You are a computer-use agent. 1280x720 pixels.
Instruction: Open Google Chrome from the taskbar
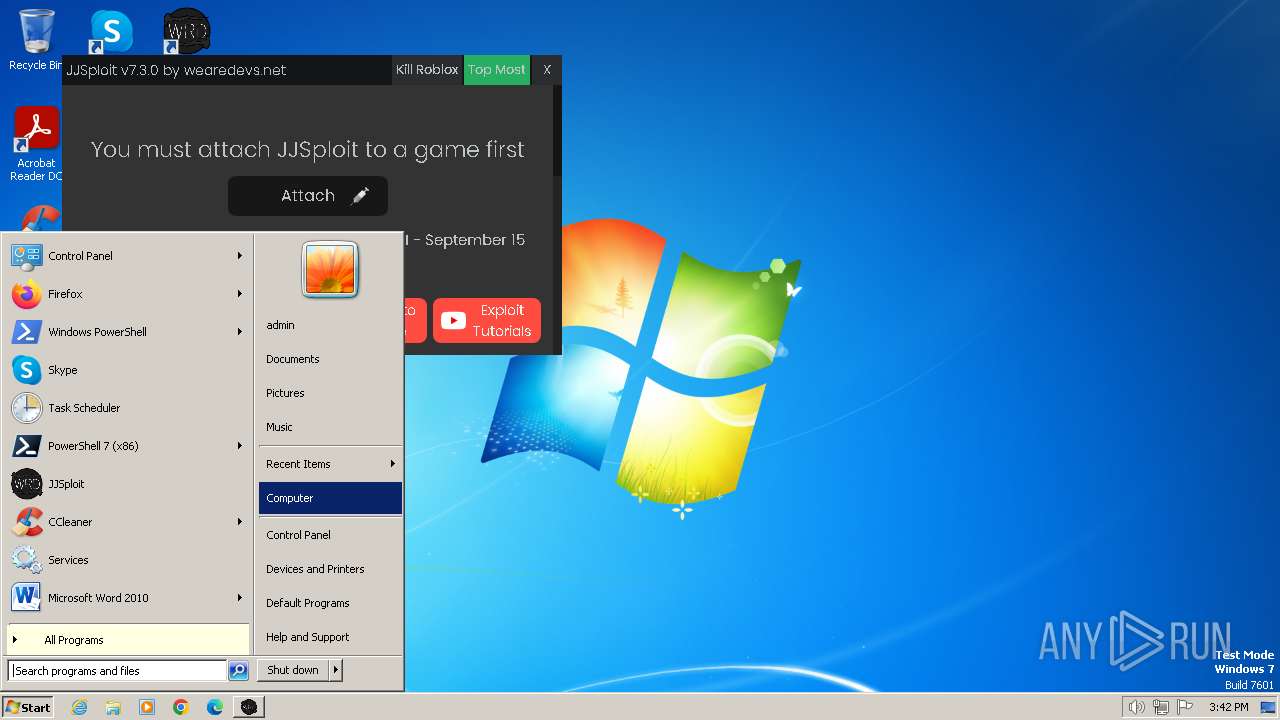tap(181, 707)
